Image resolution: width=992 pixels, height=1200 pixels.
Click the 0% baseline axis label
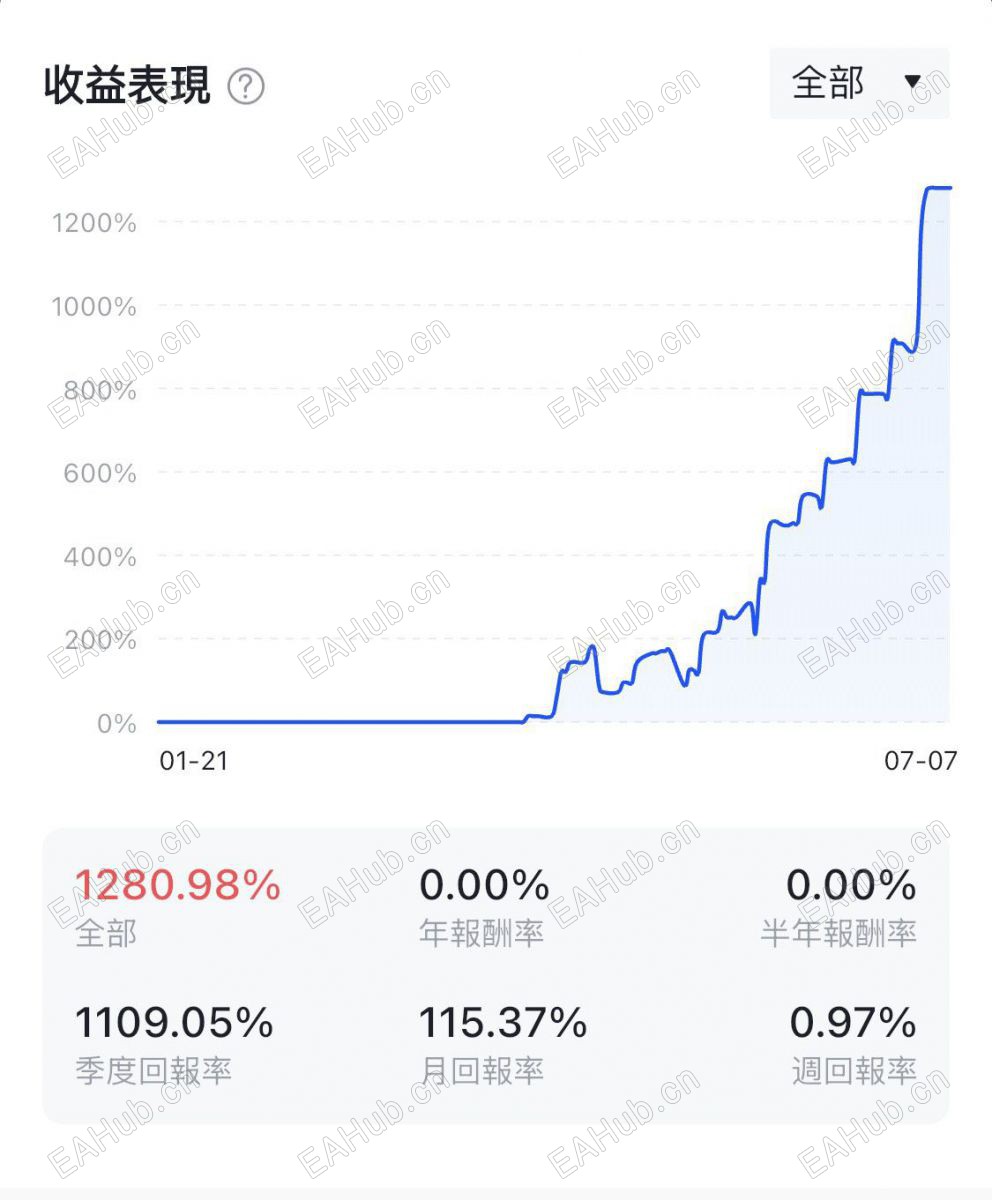click(117, 723)
